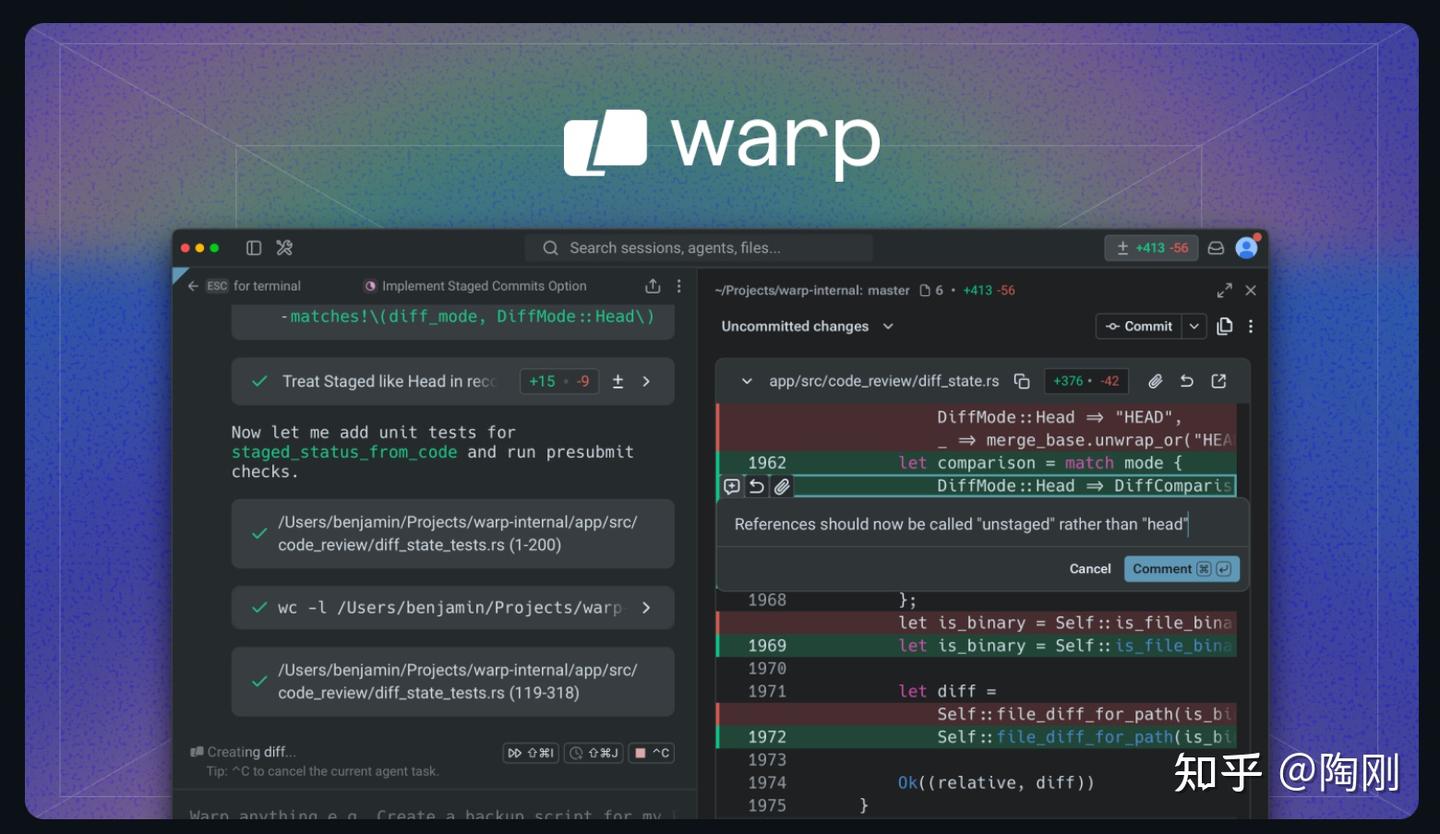Revert changes in diff_state.rs file header
Image resolution: width=1440 pixels, height=834 pixels.
tap(1186, 381)
